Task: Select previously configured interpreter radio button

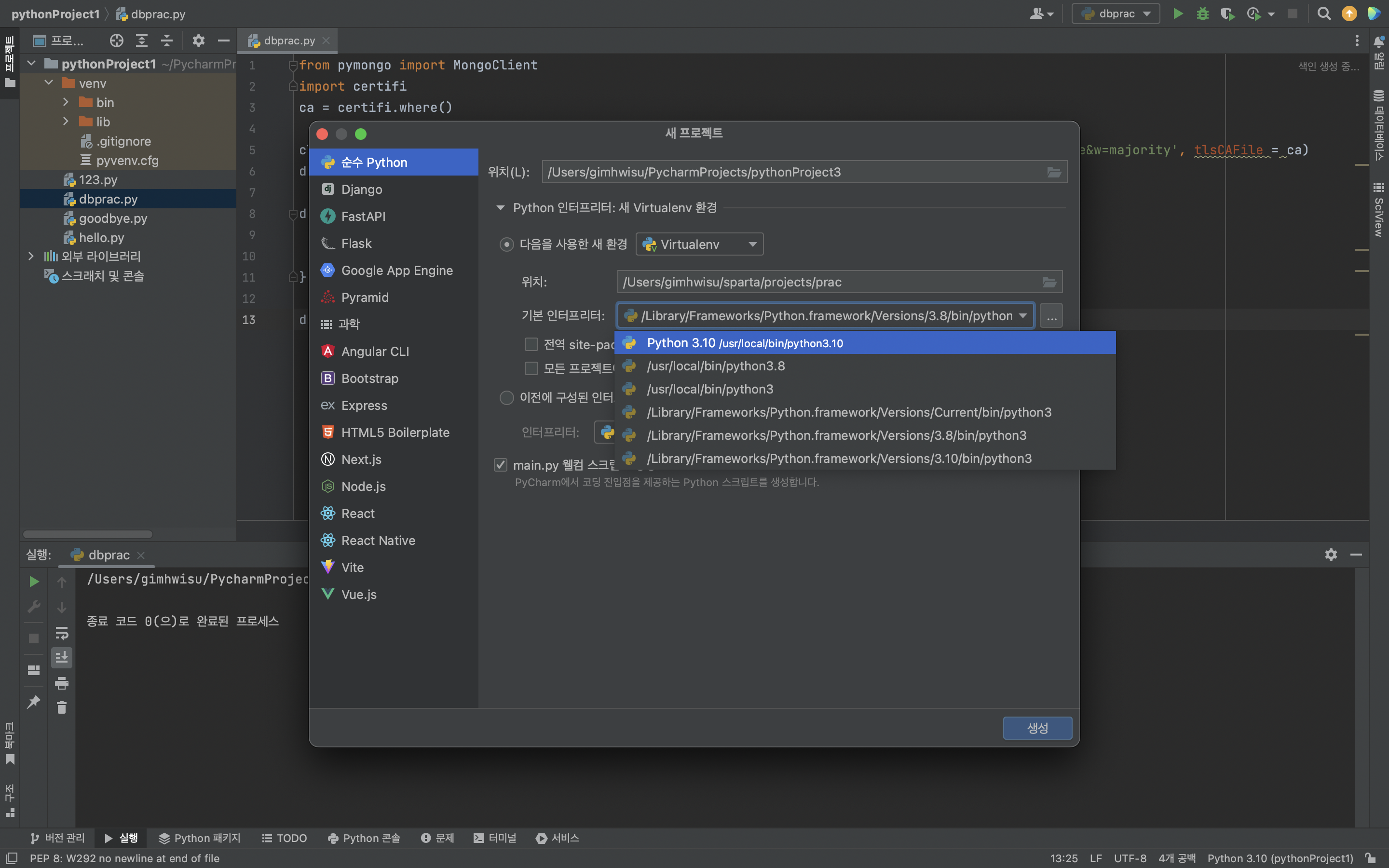Action: 506,397
